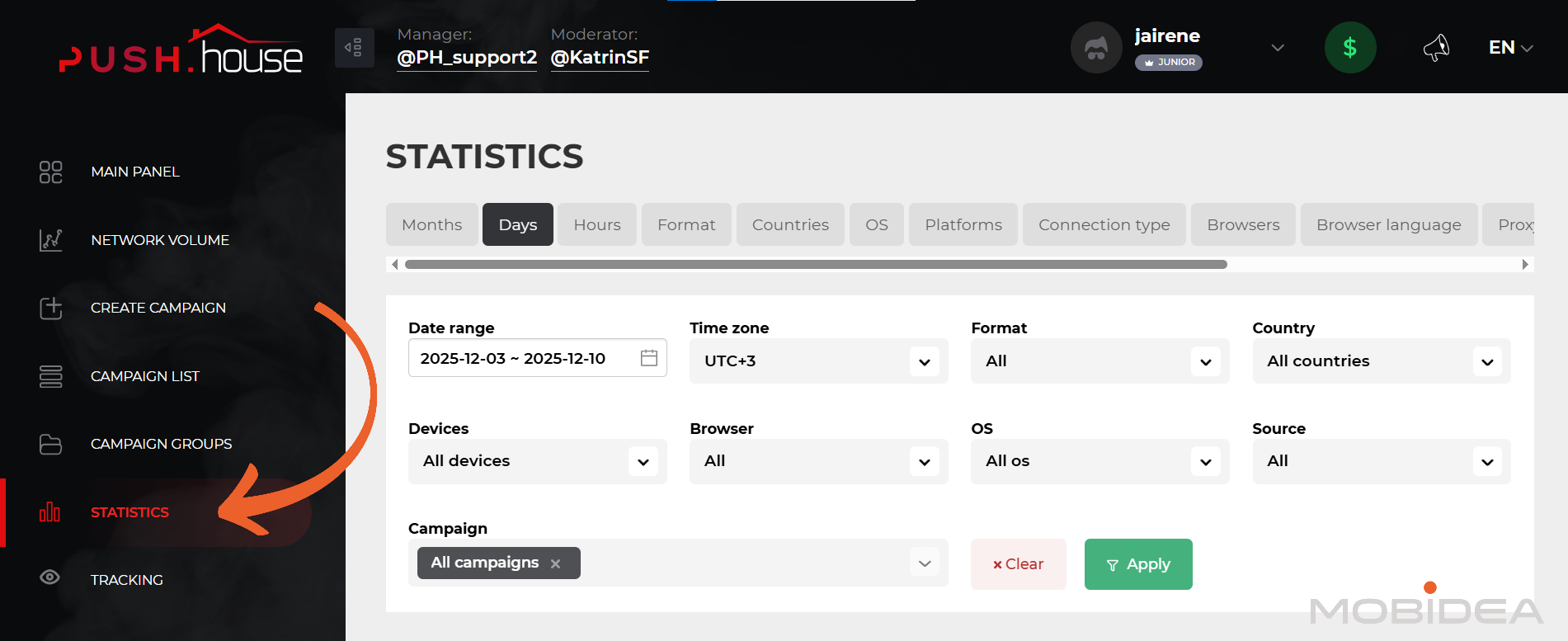Open Main Panel grid icon
Screen dimensions: 1568x641
pyautogui.click(x=50, y=172)
